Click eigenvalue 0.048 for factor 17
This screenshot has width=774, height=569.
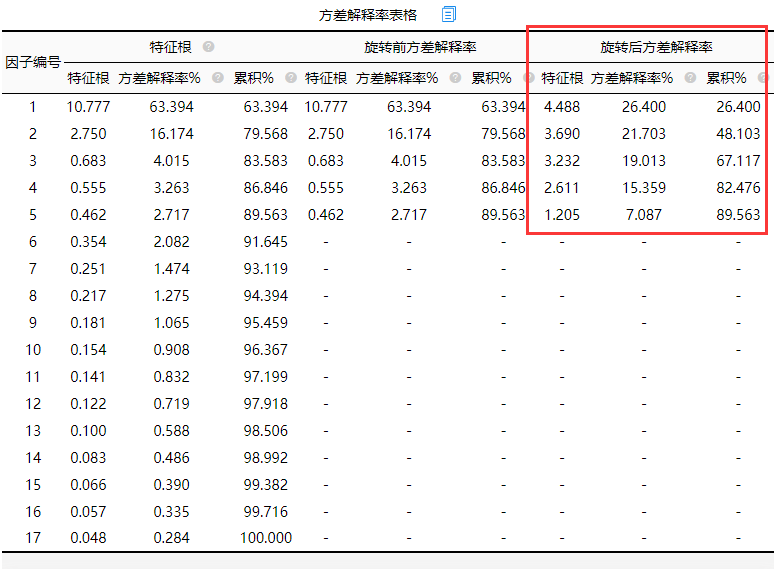88,538
